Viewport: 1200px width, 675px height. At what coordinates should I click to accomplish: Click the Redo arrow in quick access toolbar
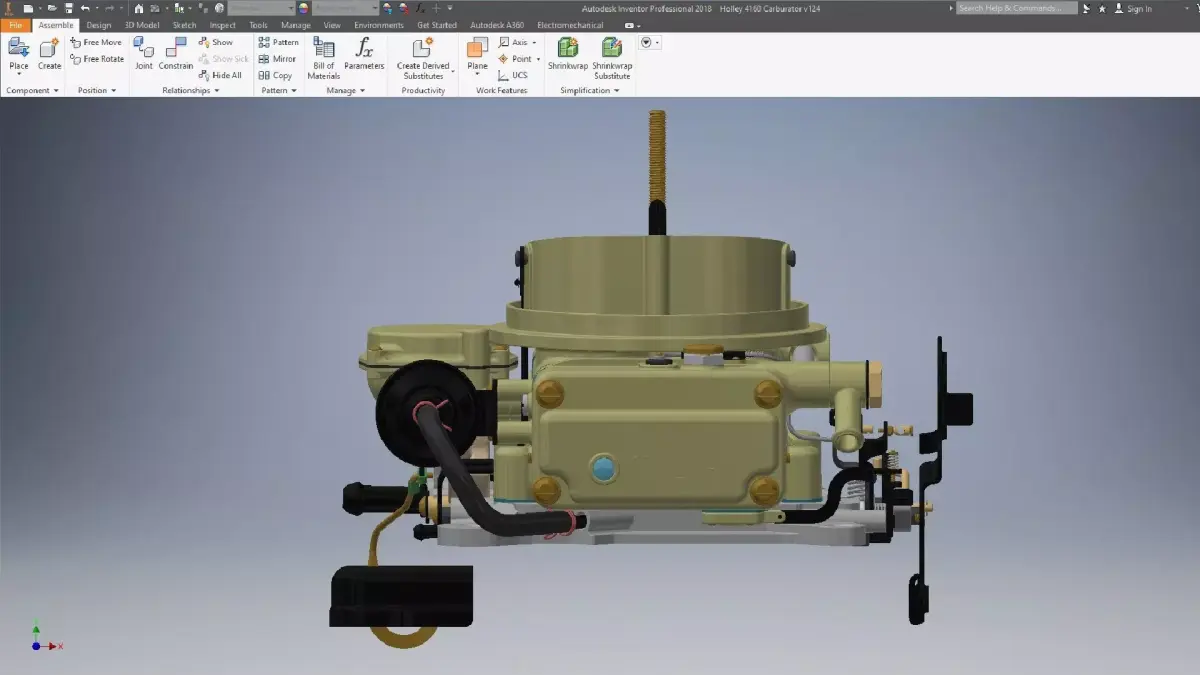point(110,8)
